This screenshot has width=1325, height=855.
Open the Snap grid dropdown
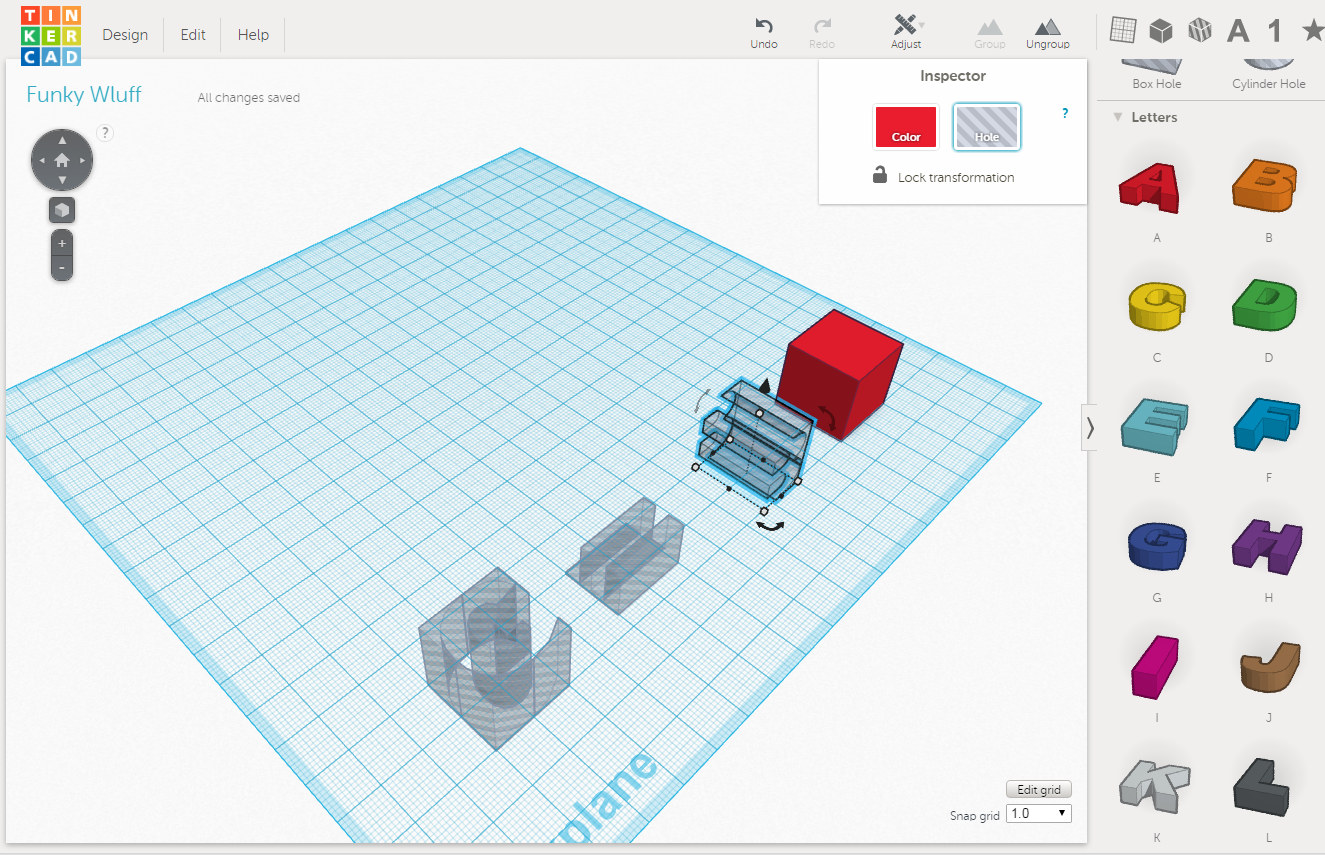[1038, 814]
